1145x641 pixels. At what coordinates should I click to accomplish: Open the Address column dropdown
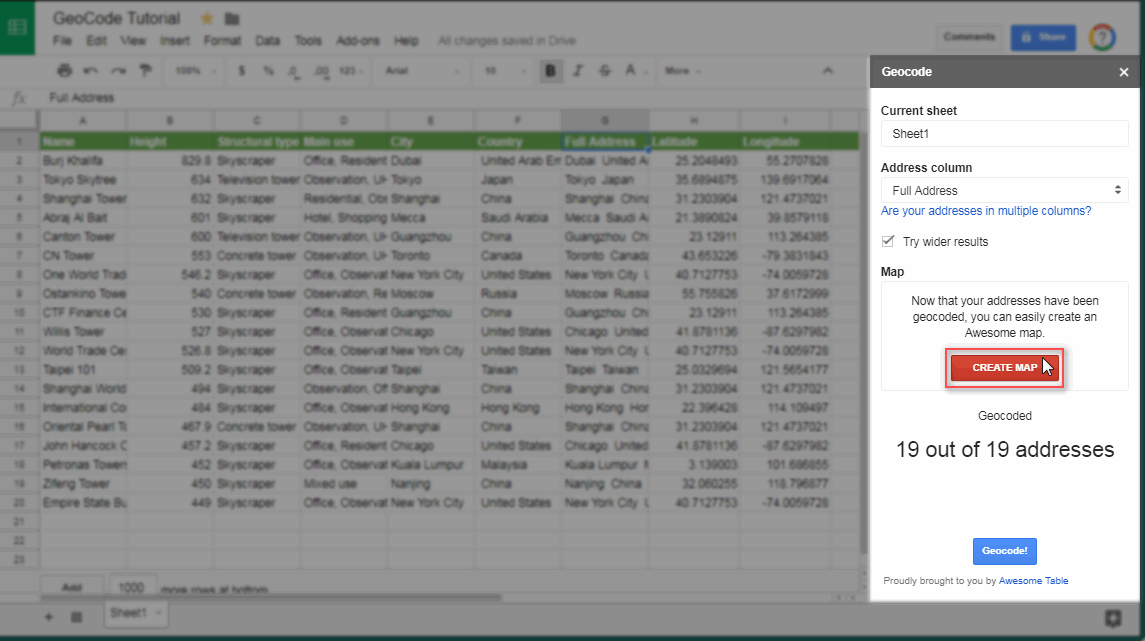[1005, 191]
